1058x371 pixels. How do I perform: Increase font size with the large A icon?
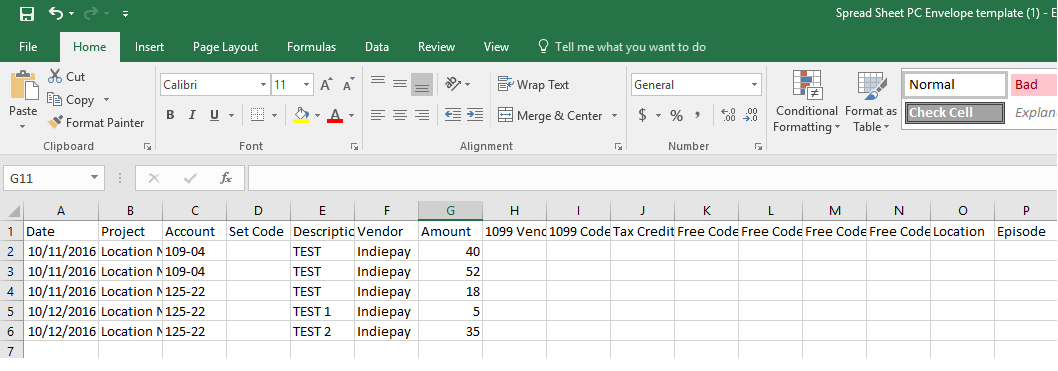click(326, 85)
